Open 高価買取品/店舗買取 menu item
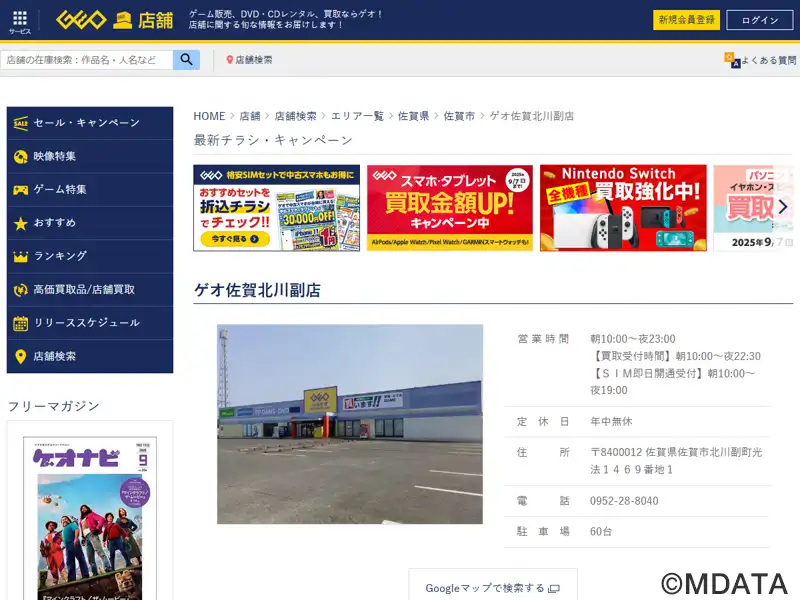Image resolution: width=800 pixels, height=600 pixels. pyautogui.click(x=90, y=290)
